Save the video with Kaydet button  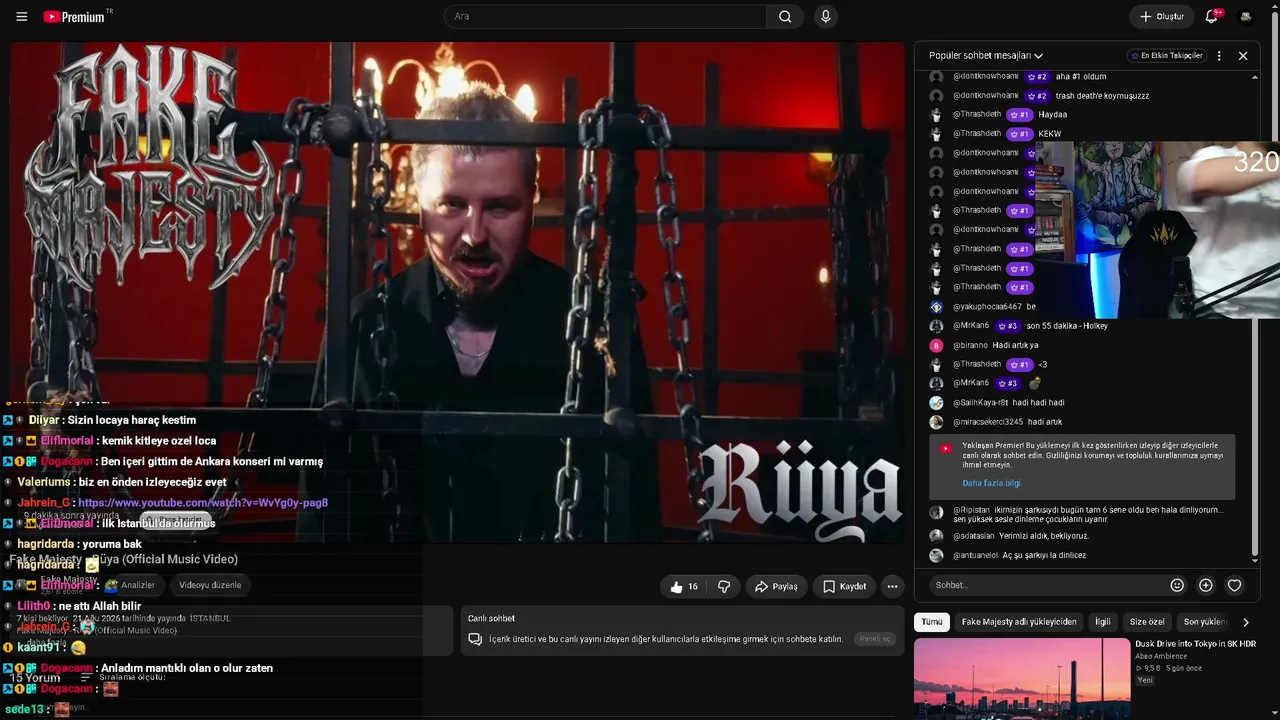(x=845, y=587)
